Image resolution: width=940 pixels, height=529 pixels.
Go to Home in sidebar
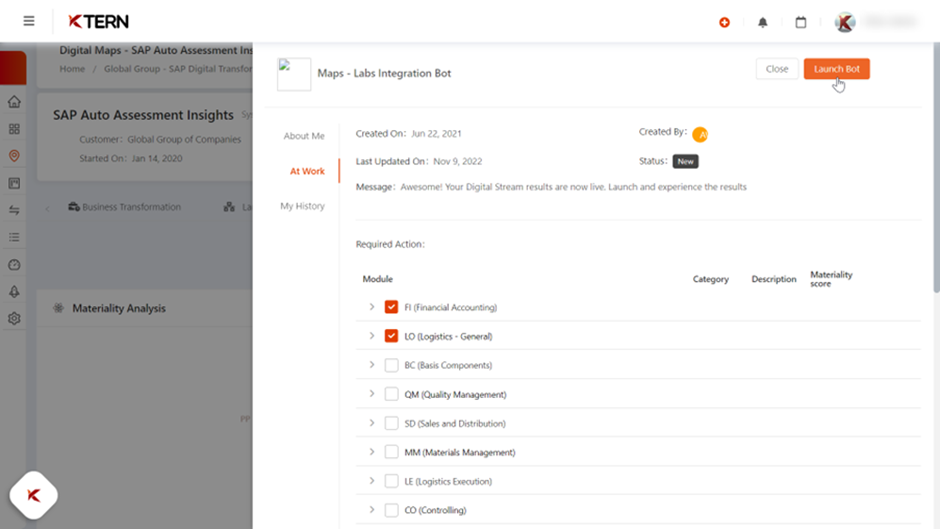14,102
